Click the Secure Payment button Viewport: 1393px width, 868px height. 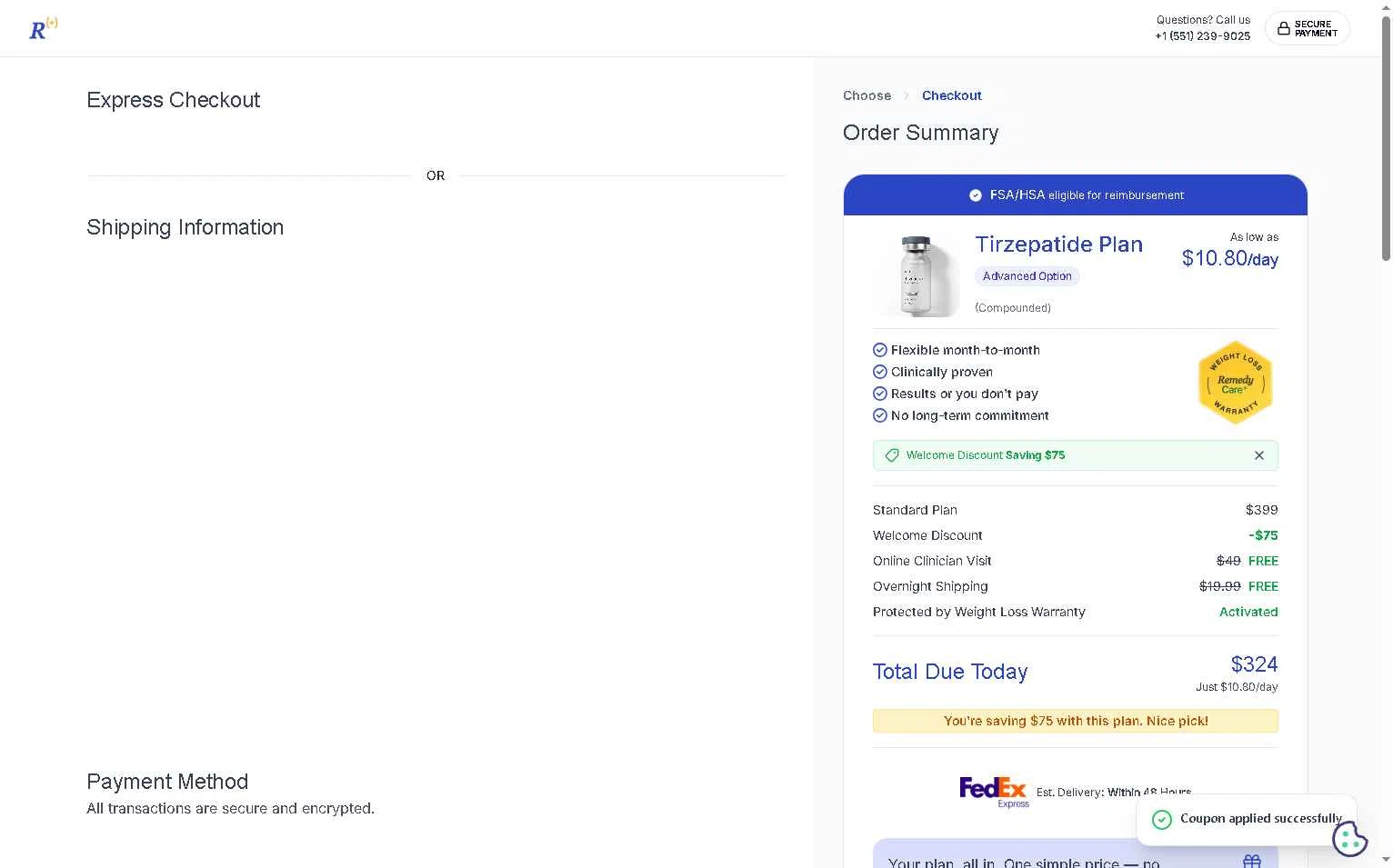[x=1307, y=28]
